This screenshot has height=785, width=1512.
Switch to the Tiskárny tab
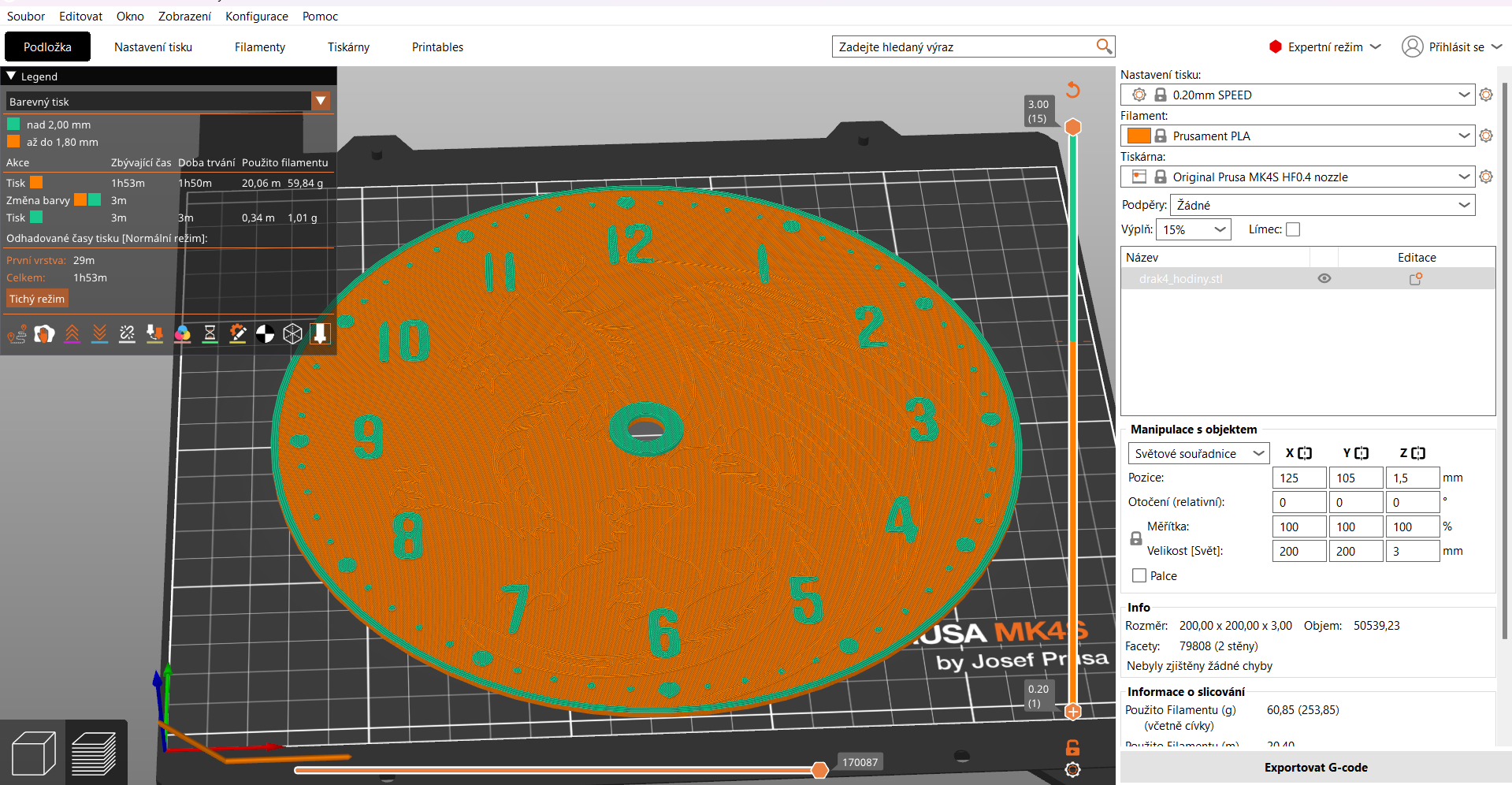tap(348, 47)
